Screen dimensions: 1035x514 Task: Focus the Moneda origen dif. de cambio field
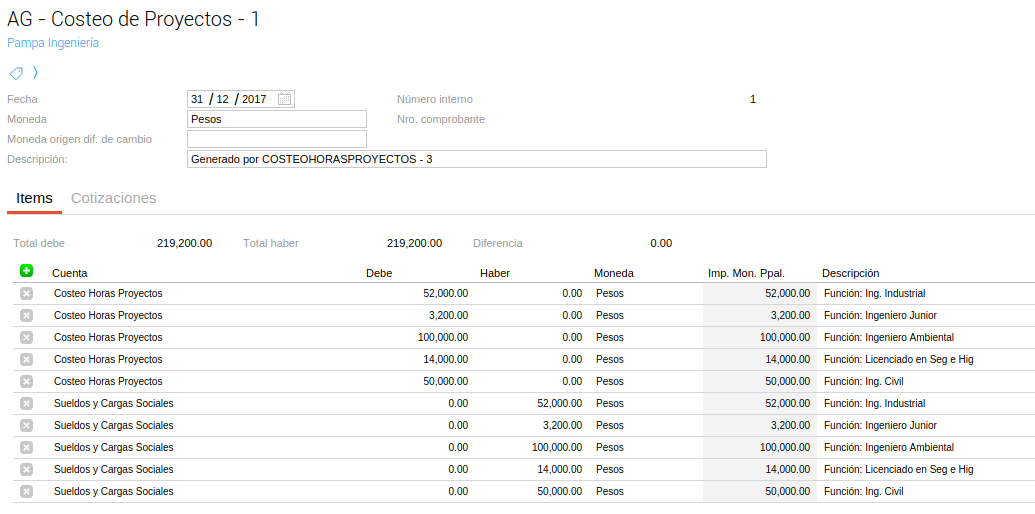point(276,139)
